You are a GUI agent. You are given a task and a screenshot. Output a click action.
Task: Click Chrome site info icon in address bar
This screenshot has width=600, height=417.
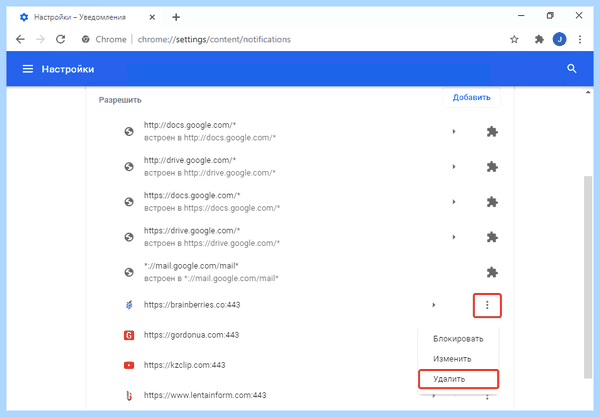[86, 39]
